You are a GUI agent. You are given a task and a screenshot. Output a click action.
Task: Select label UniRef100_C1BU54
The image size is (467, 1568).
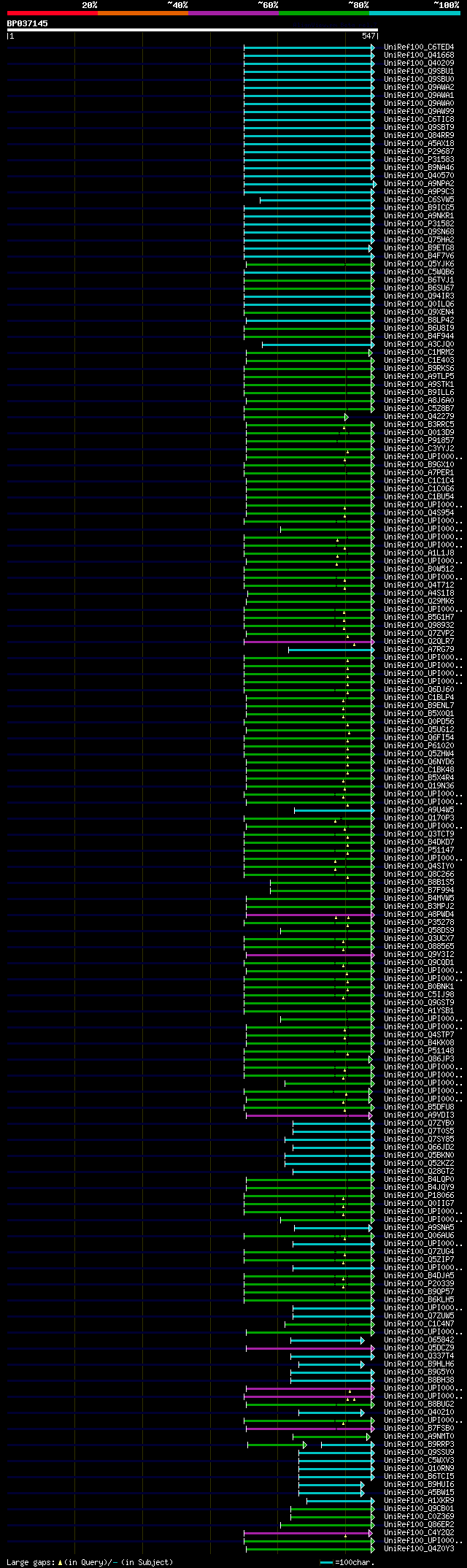point(419,496)
